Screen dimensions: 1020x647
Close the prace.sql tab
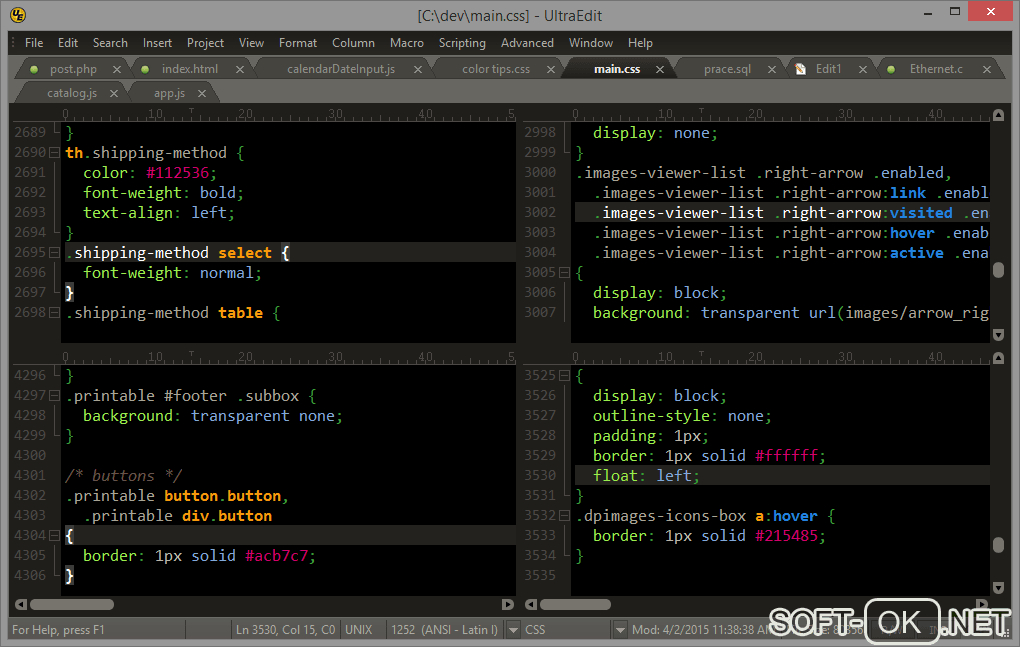pos(772,70)
